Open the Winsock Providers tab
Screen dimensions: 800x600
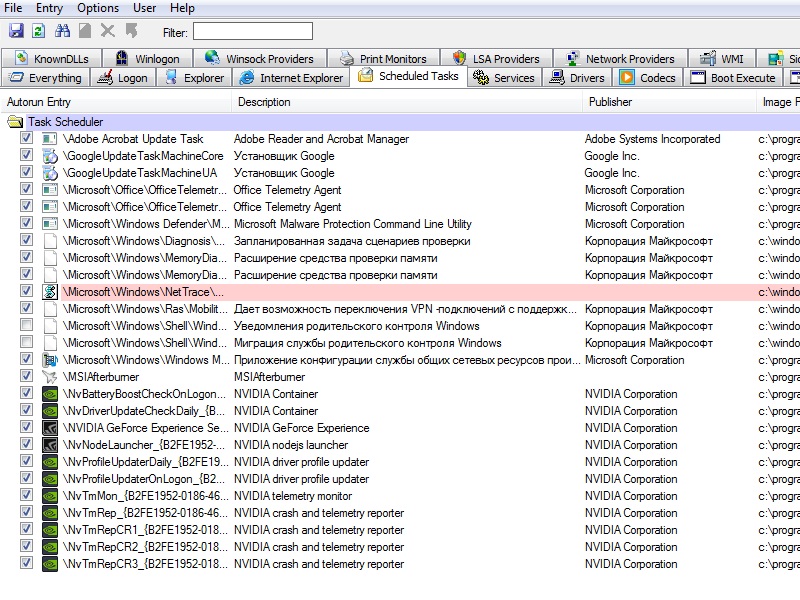[260, 59]
